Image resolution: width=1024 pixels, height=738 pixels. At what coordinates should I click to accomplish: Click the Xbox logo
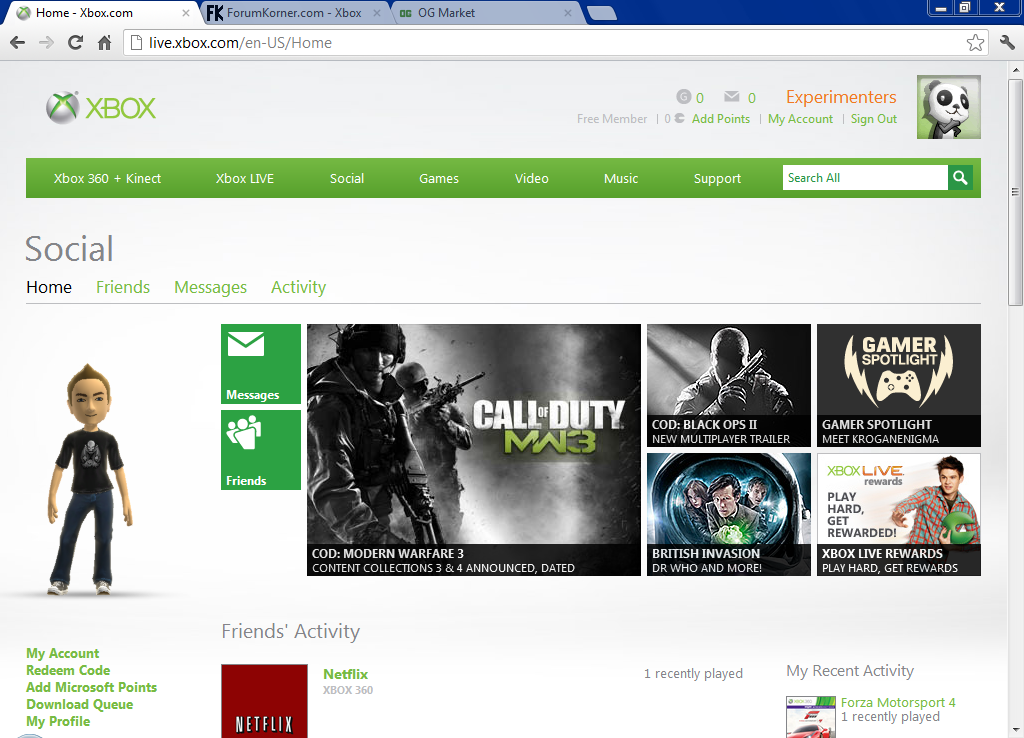click(101, 108)
